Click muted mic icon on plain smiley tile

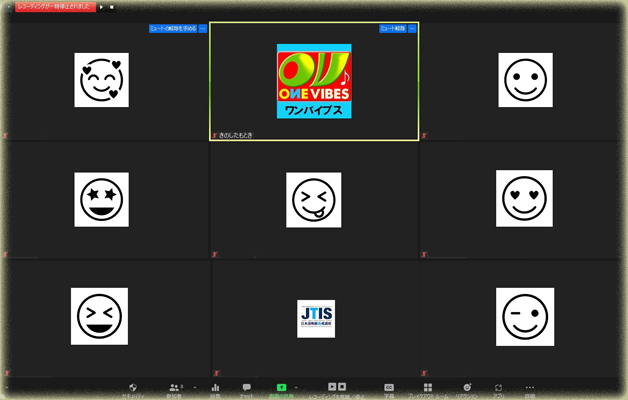click(x=424, y=135)
